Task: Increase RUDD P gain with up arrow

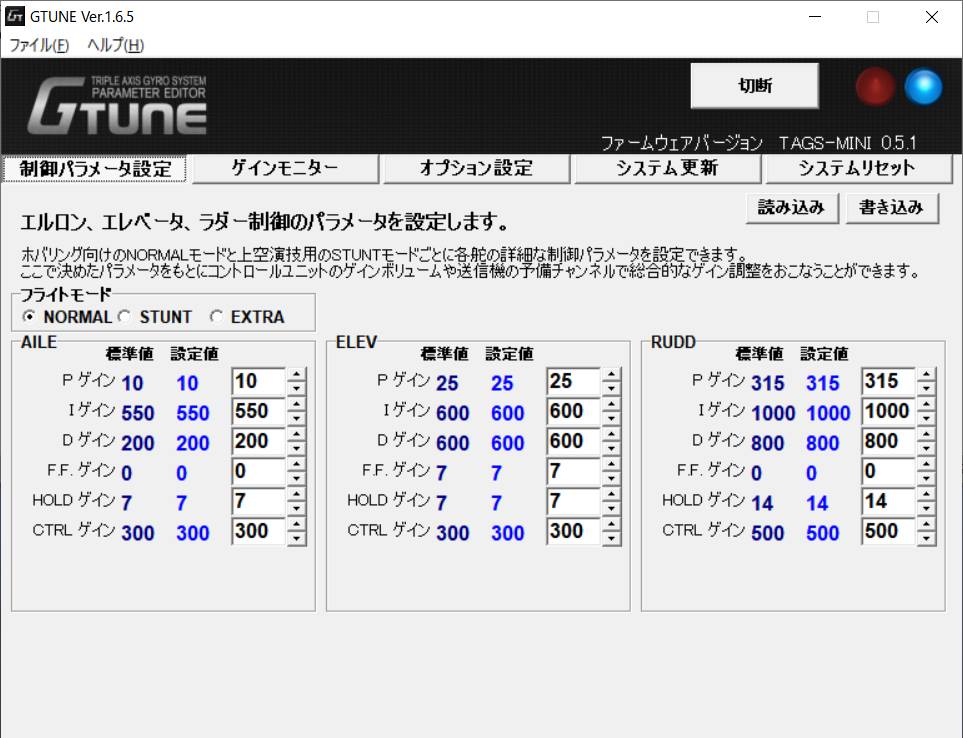Action: (x=926, y=374)
